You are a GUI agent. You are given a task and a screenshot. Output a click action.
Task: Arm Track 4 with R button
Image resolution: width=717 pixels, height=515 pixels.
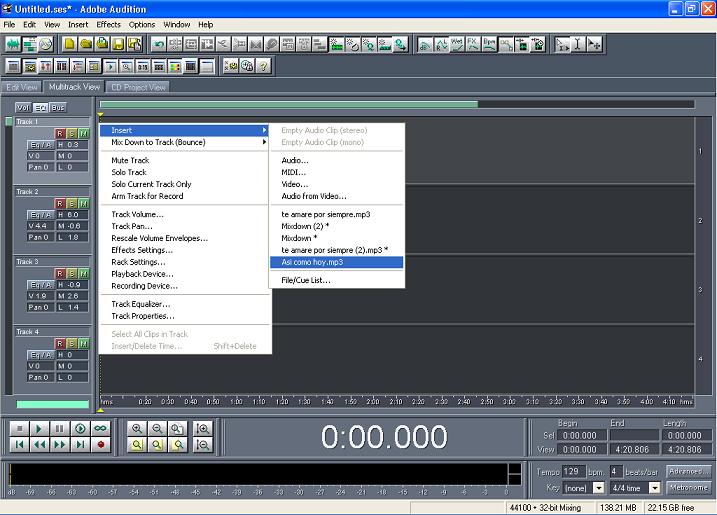pyautogui.click(x=60, y=343)
